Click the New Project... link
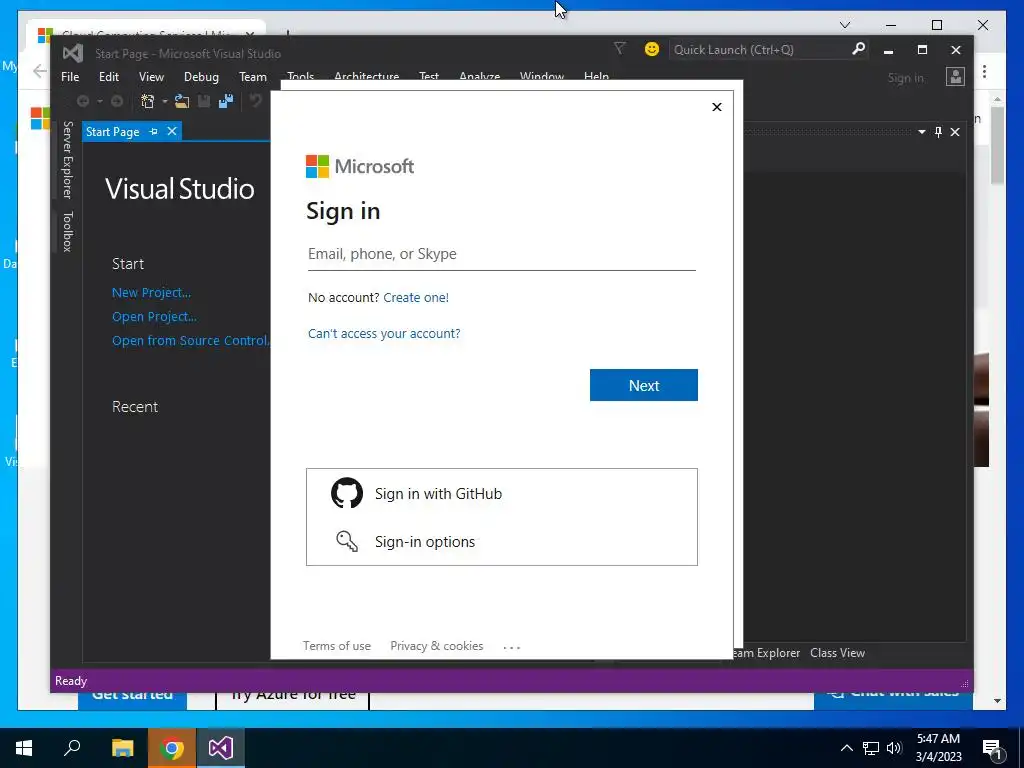Image resolution: width=1024 pixels, height=768 pixels. (152, 293)
